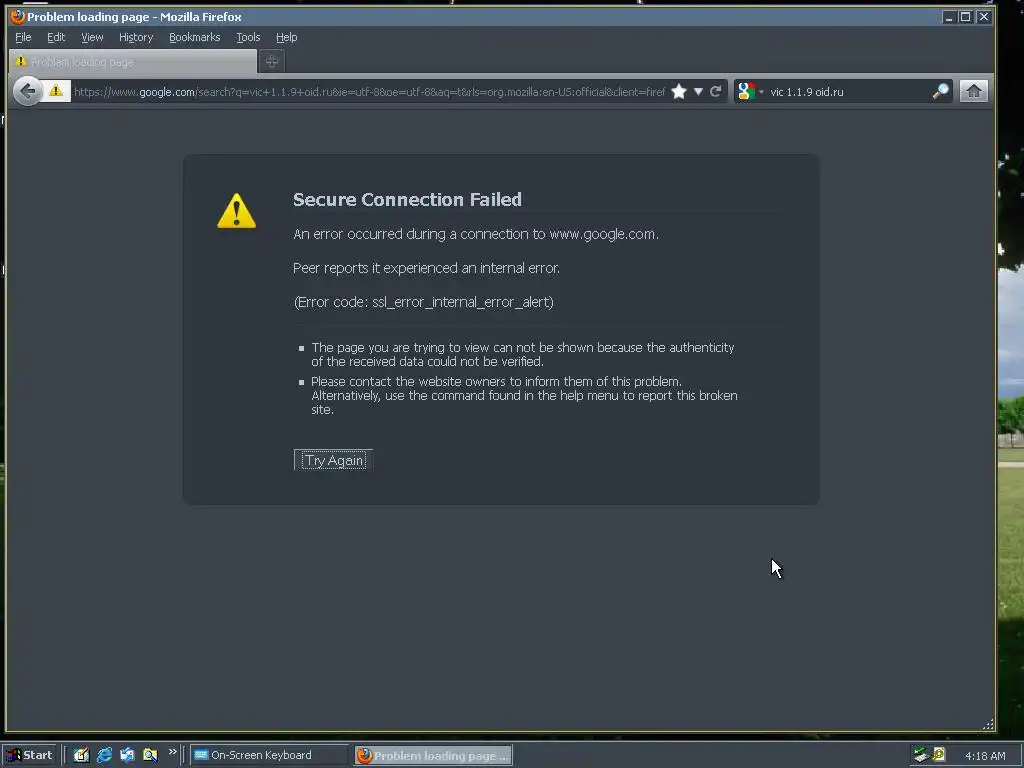Open the Edit menu
This screenshot has width=1024, height=768.
coord(56,37)
